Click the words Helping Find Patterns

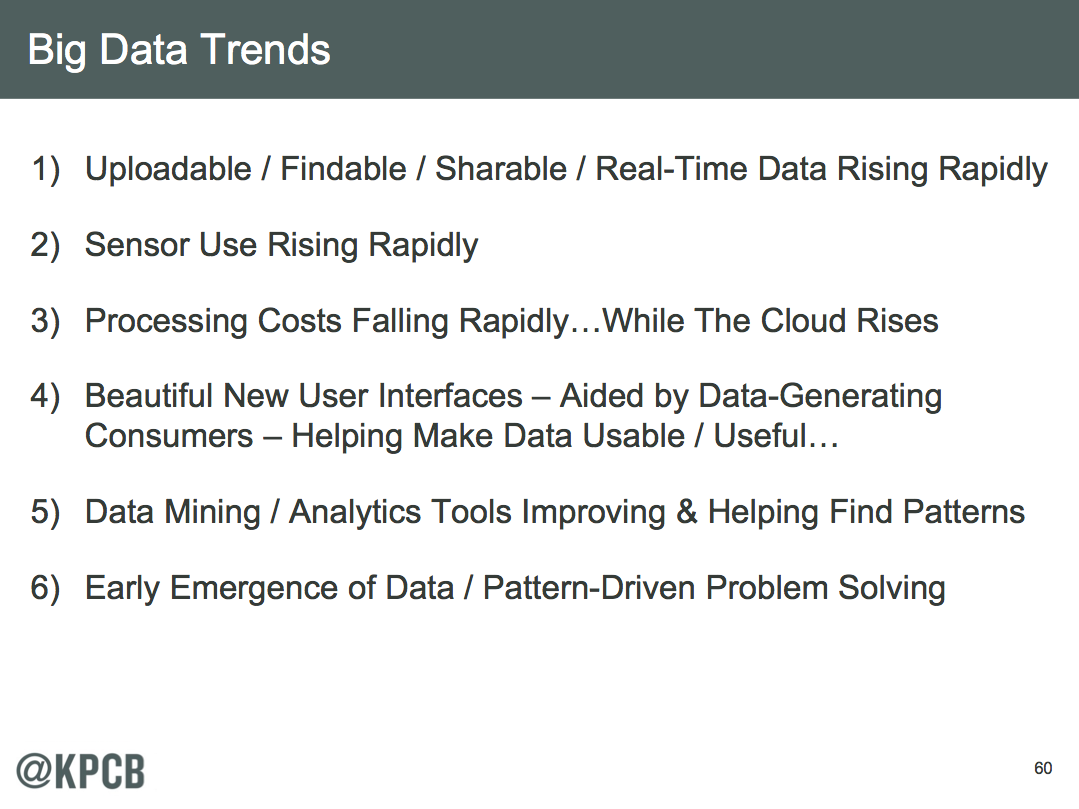pyautogui.click(x=866, y=513)
